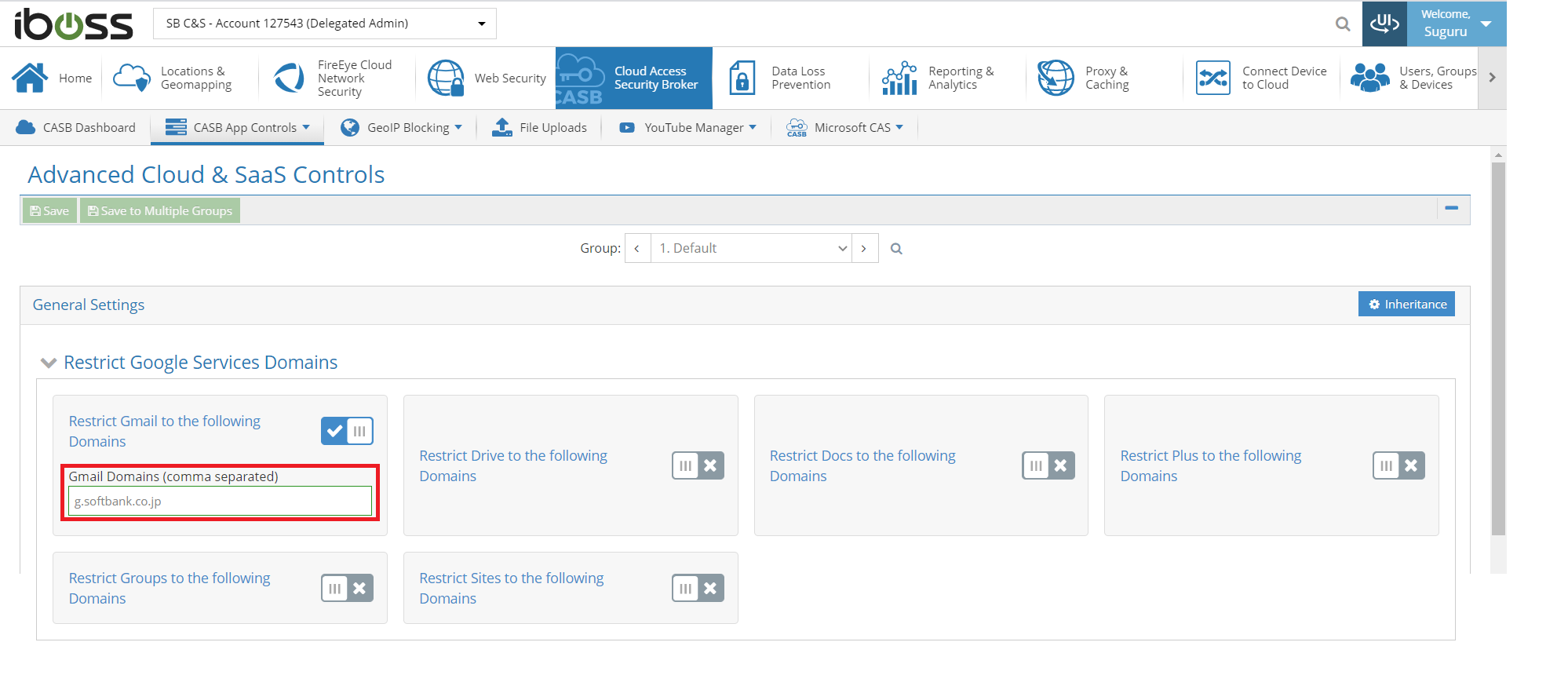This screenshot has width=1568, height=675.
Task: Click Restrict Drive to the following Domains
Action: [513, 465]
